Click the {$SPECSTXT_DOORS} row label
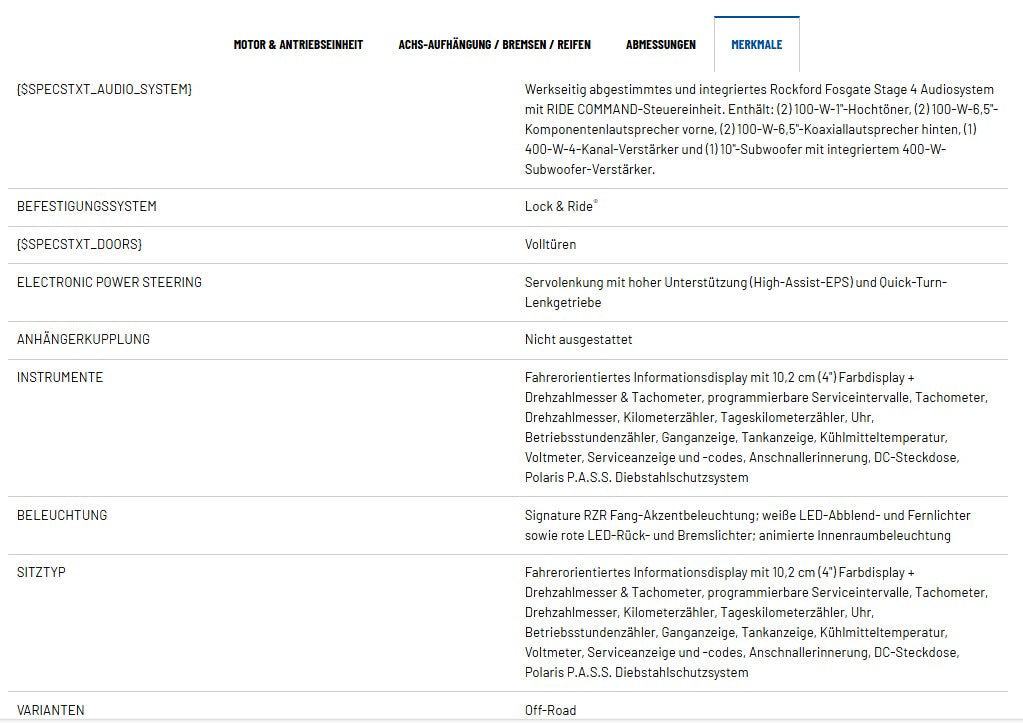Viewport: 1023px width, 723px height. click(79, 244)
